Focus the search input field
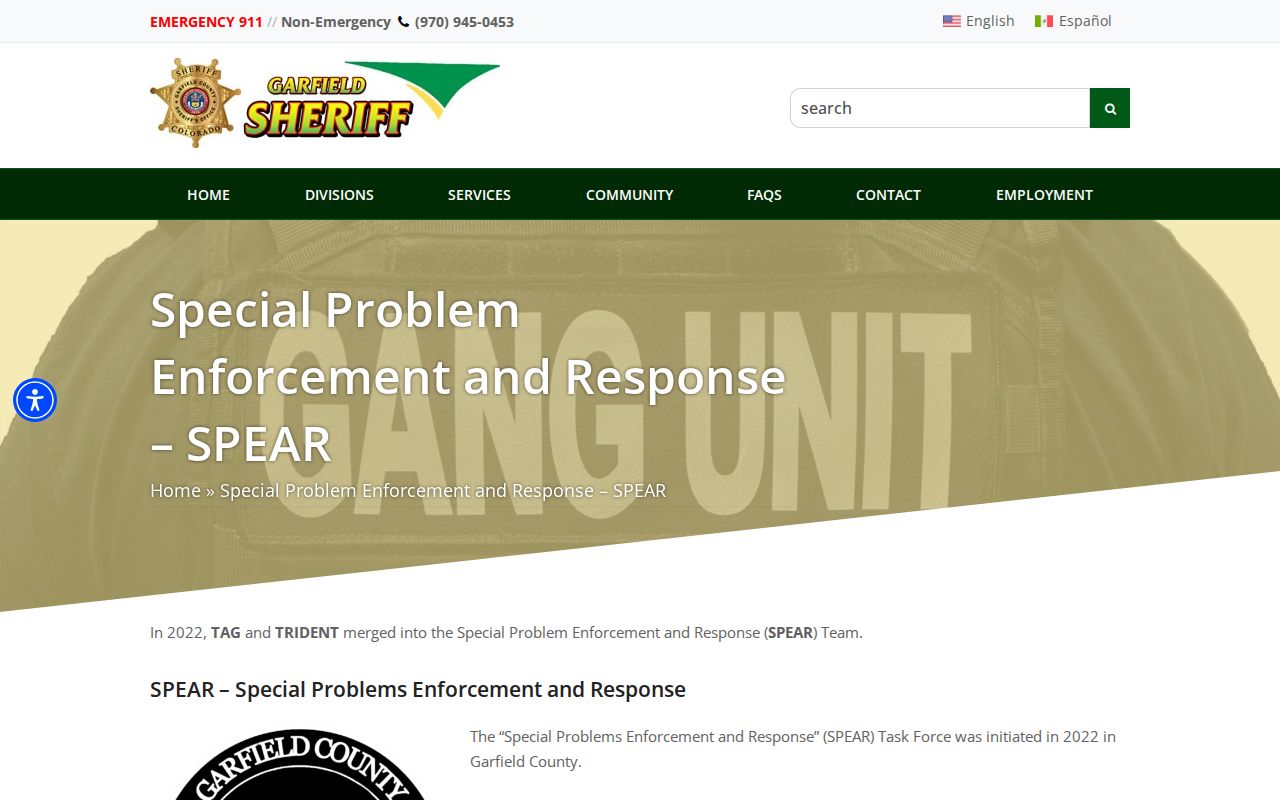The width and height of the screenshot is (1280, 800). coord(940,108)
